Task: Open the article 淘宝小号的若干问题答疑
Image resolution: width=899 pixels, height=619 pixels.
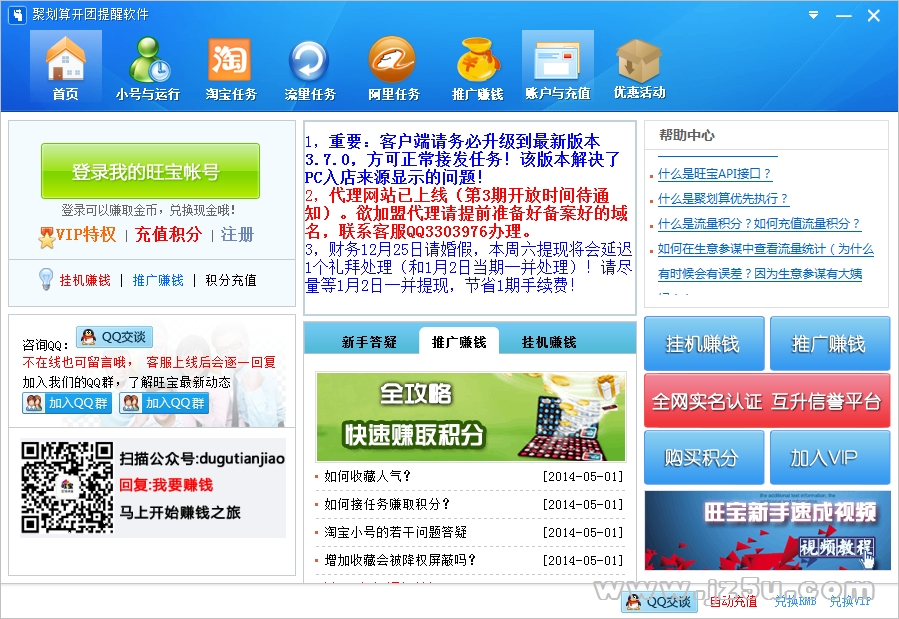Action: (396, 532)
